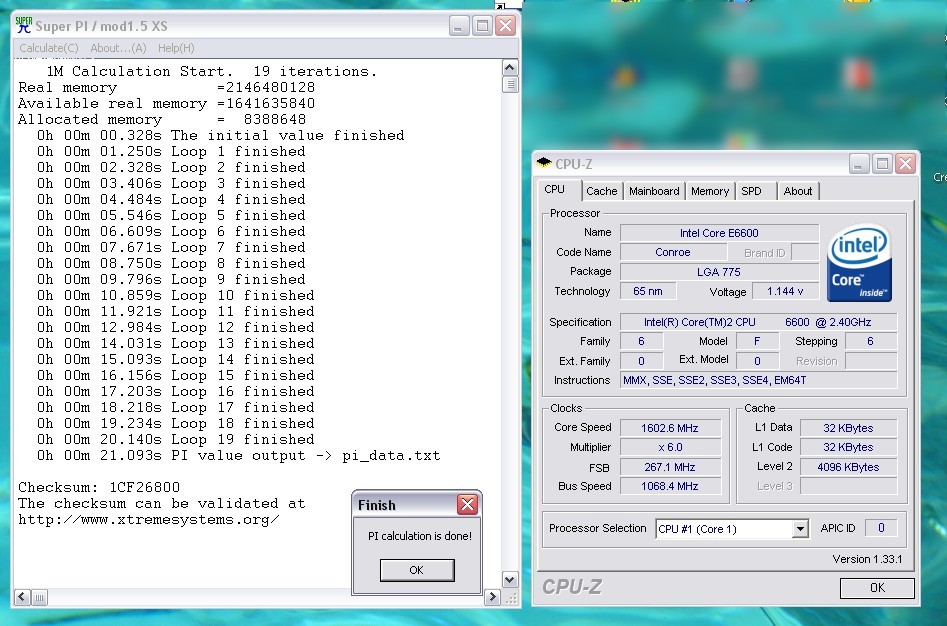
Task: Switch to the SPD tab in CPU-Z
Action: coord(751,191)
